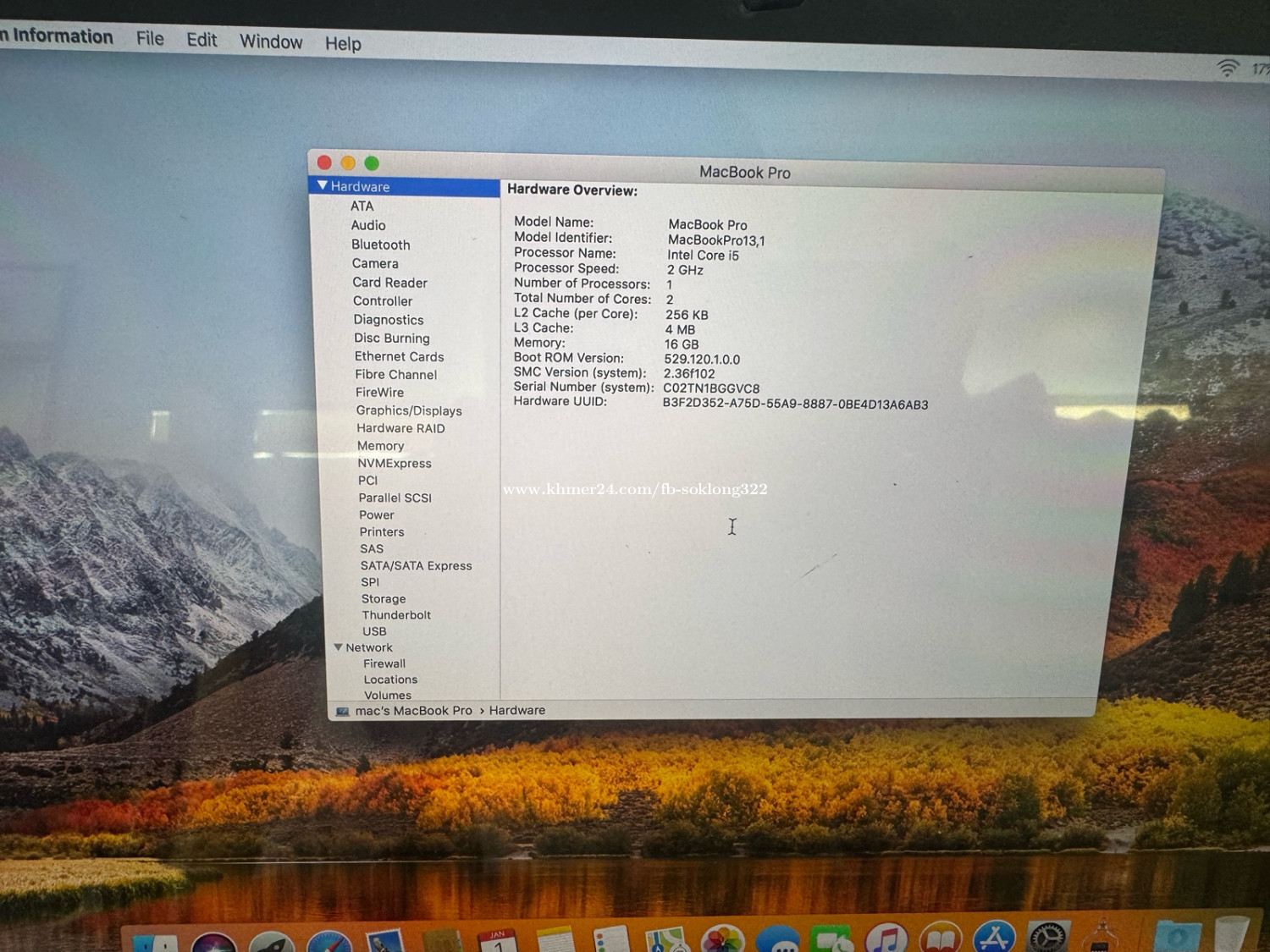Select Diagnostics in the sidebar
Image resolution: width=1270 pixels, height=952 pixels.
pyautogui.click(x=389, y=320)
